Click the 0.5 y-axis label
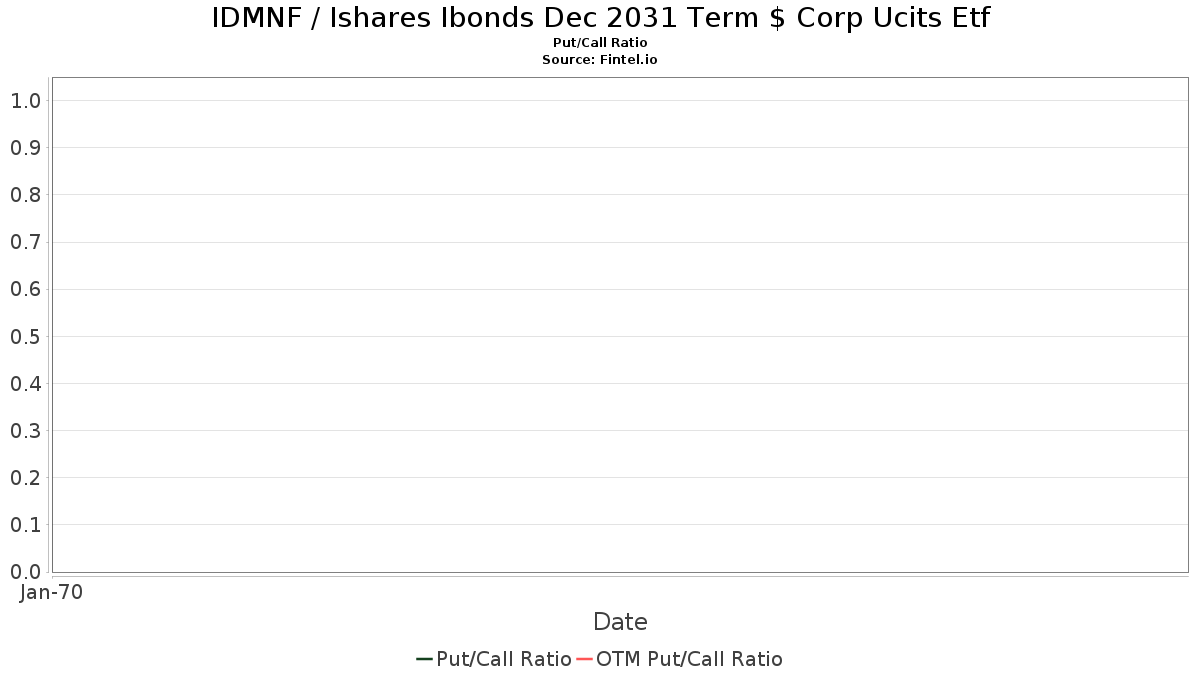This screenshot has width=1200, height=675. click(25, 336)
